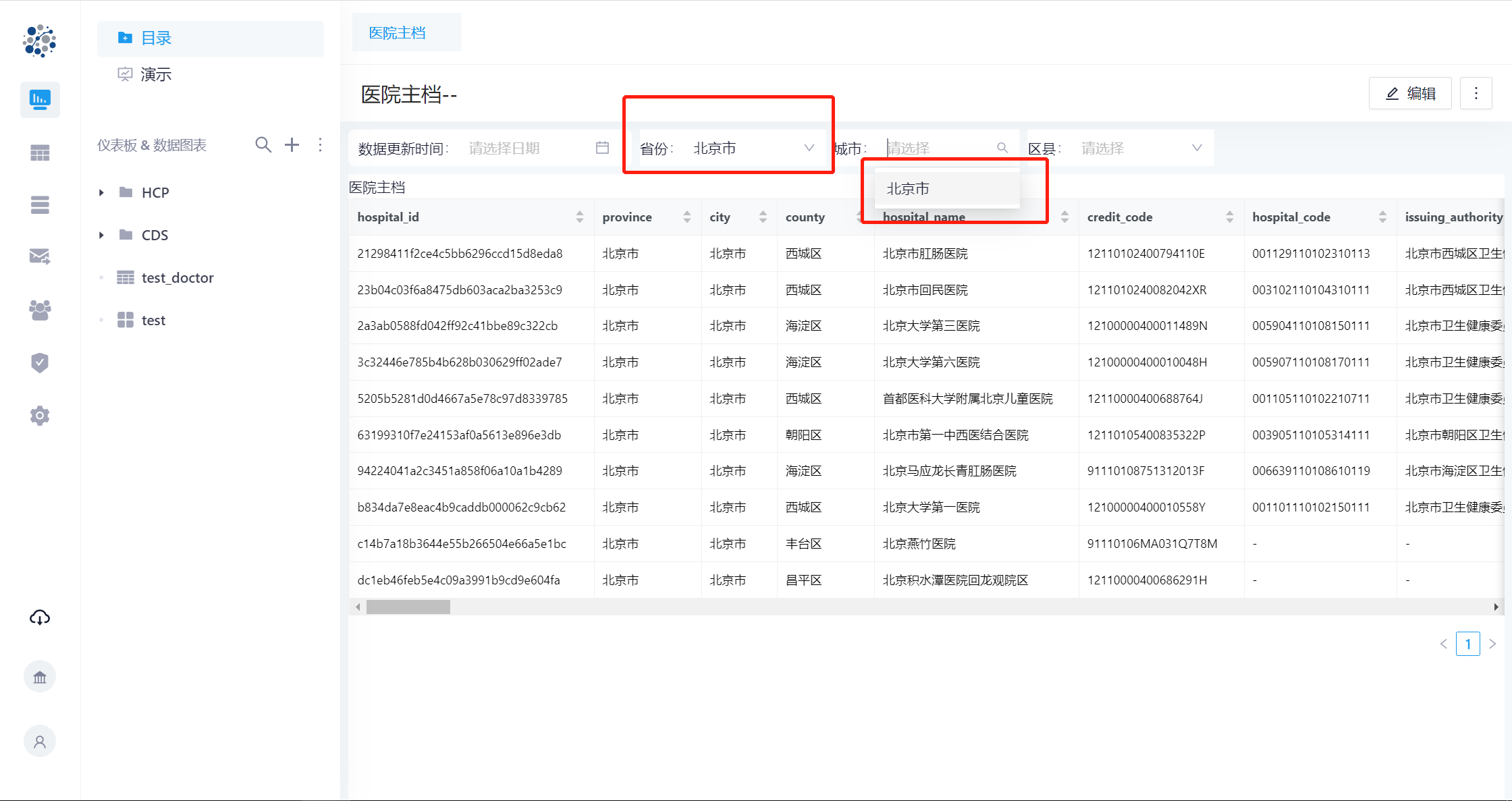Open the users group icon in sidebar

(40, 310)
